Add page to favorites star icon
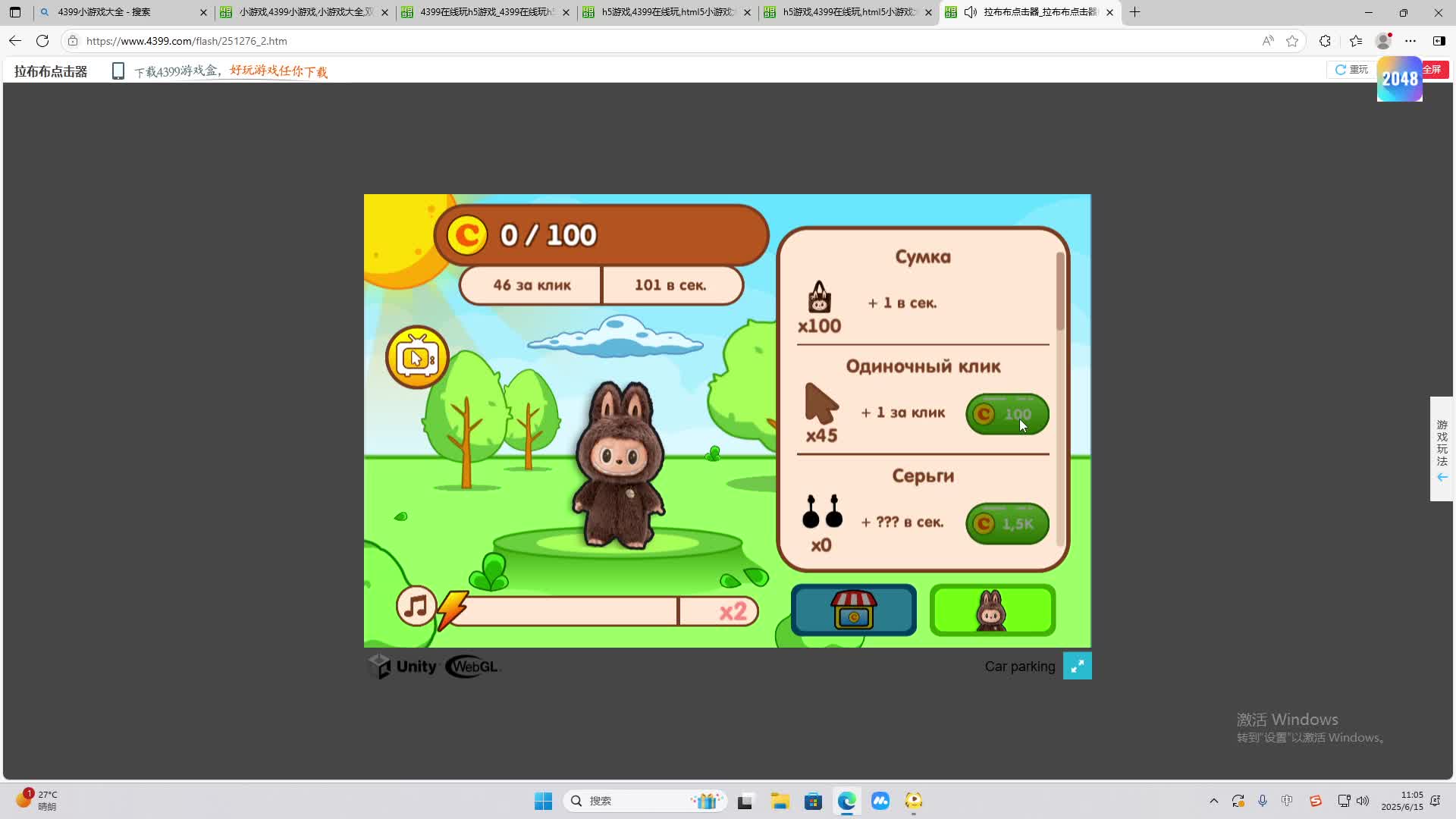Screen dimensions: 1456x819 pos(1292,41)
